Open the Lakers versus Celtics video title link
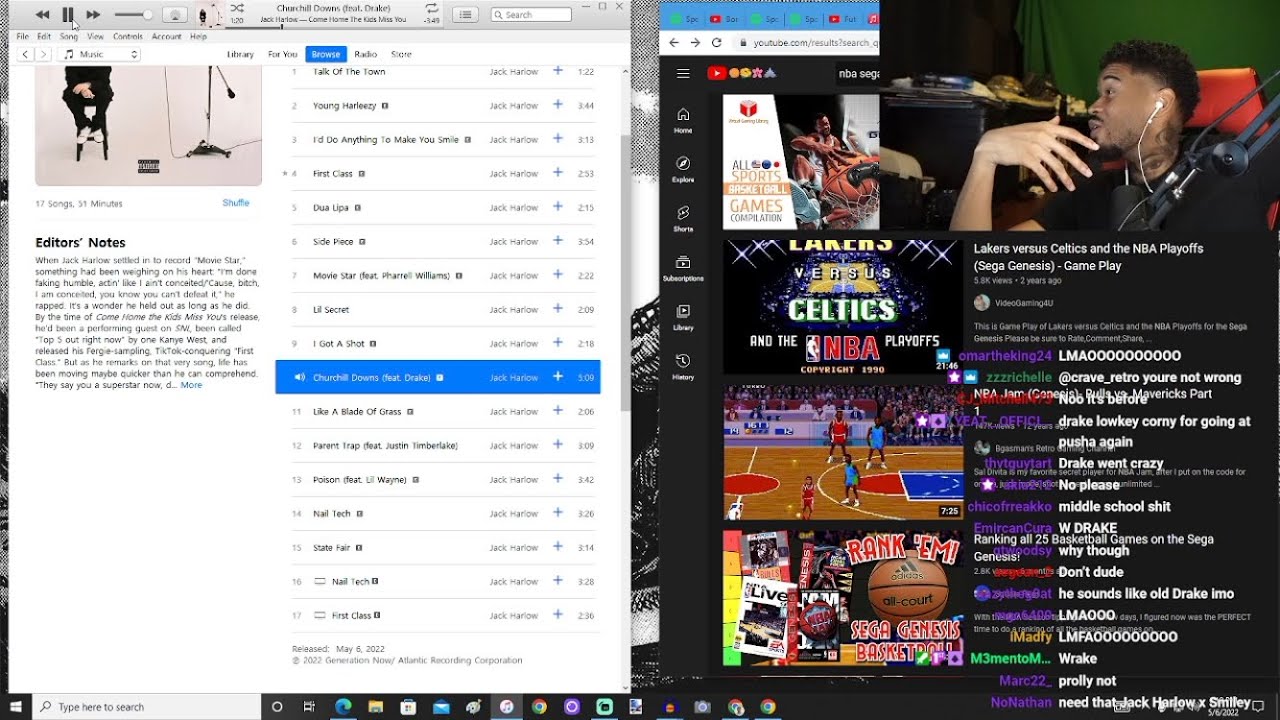The image size is (1280, 720). (1088, 257)
